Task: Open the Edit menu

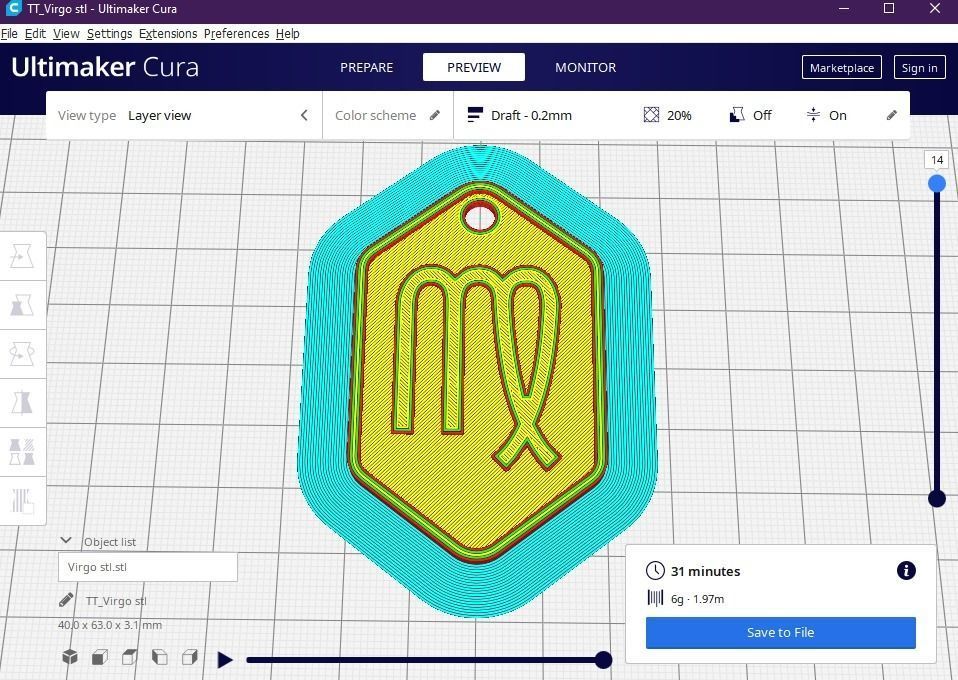Action: point(35,34)
